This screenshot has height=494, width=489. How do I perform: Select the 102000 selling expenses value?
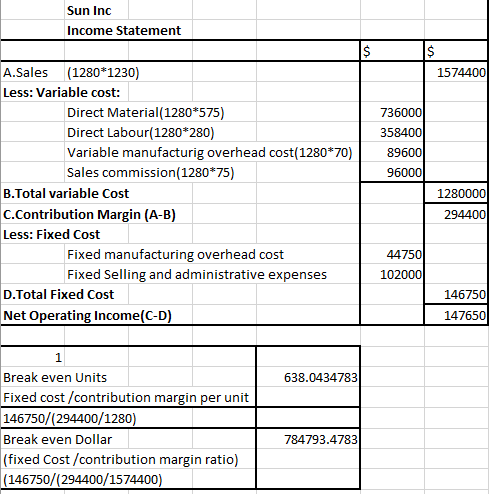point(401,275)
